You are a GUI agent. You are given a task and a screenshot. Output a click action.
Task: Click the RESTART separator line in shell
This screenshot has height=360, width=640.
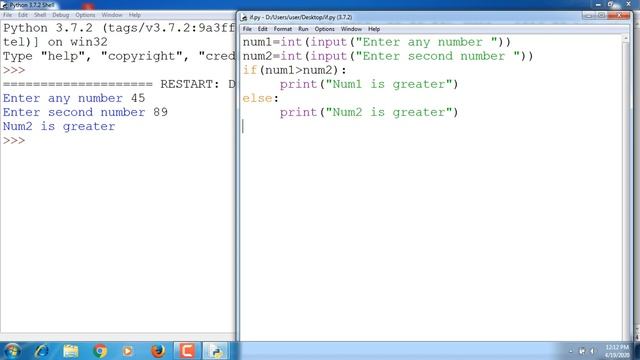pyautogui.click(x=119, y=84)
